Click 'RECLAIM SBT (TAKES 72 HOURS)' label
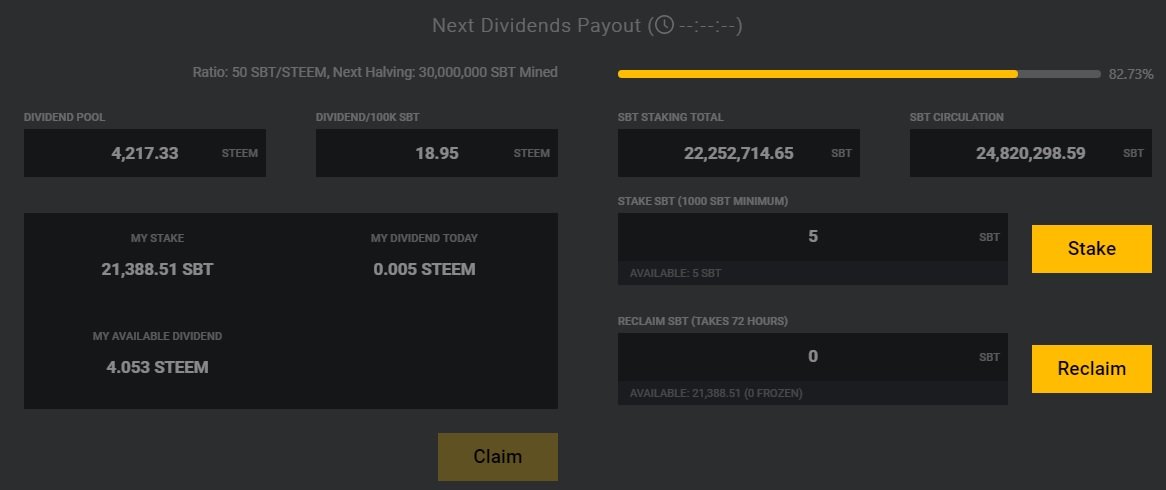Screen dimensions: 1166x490 (703, 321)
